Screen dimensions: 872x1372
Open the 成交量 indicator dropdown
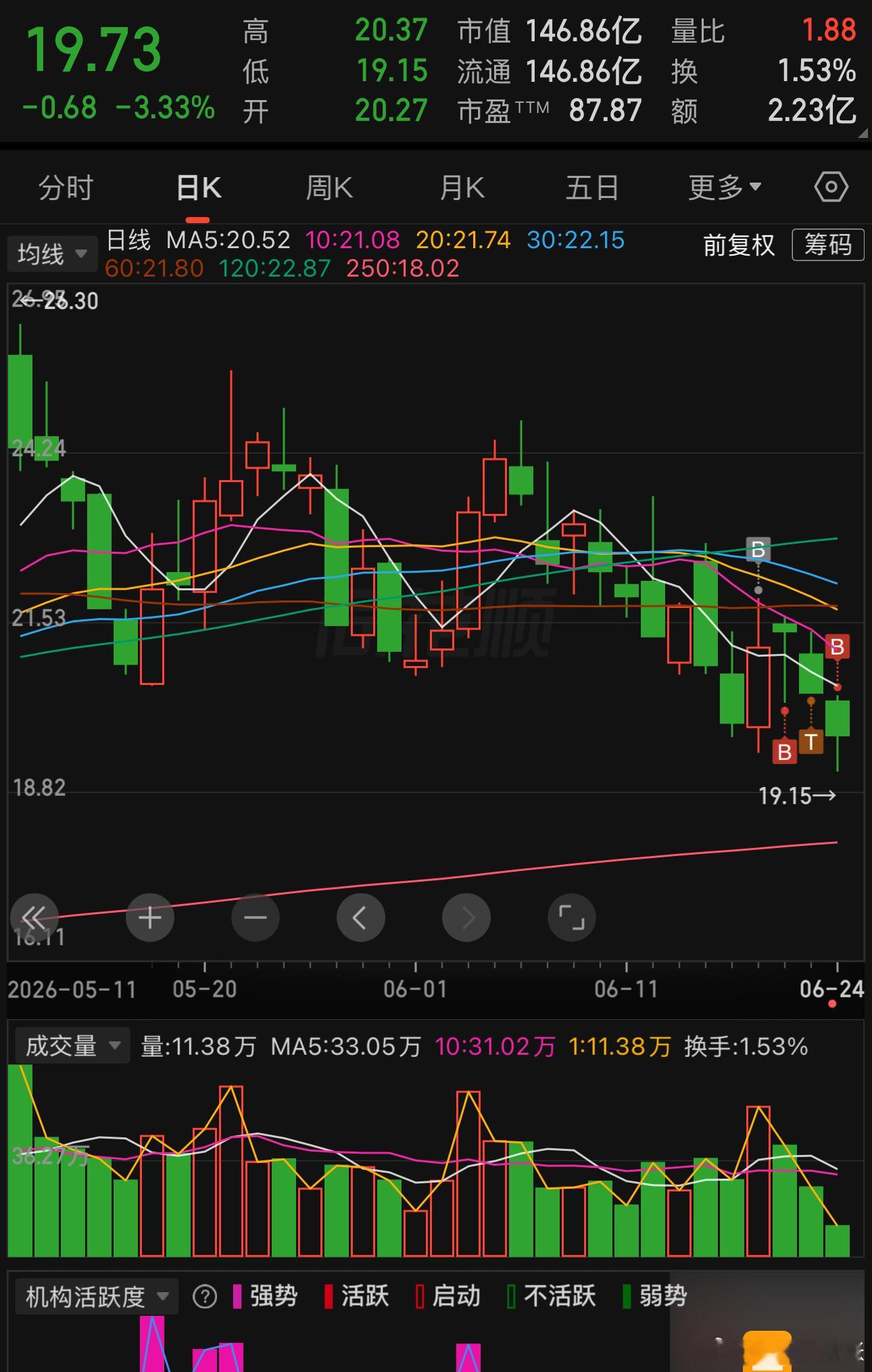(x=72, y=1046)
